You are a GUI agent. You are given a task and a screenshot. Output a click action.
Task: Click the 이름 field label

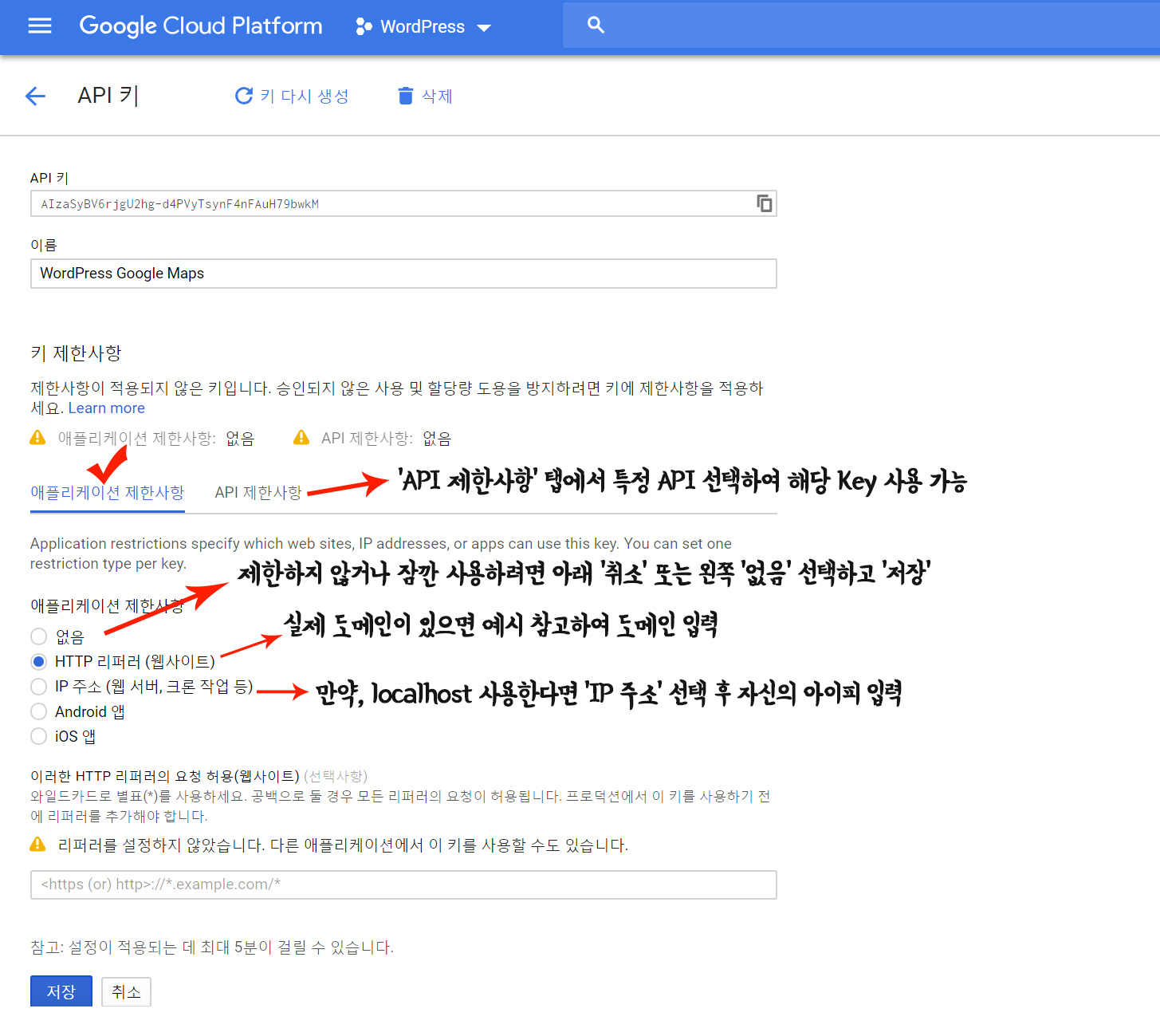click(x=44, y=245)
